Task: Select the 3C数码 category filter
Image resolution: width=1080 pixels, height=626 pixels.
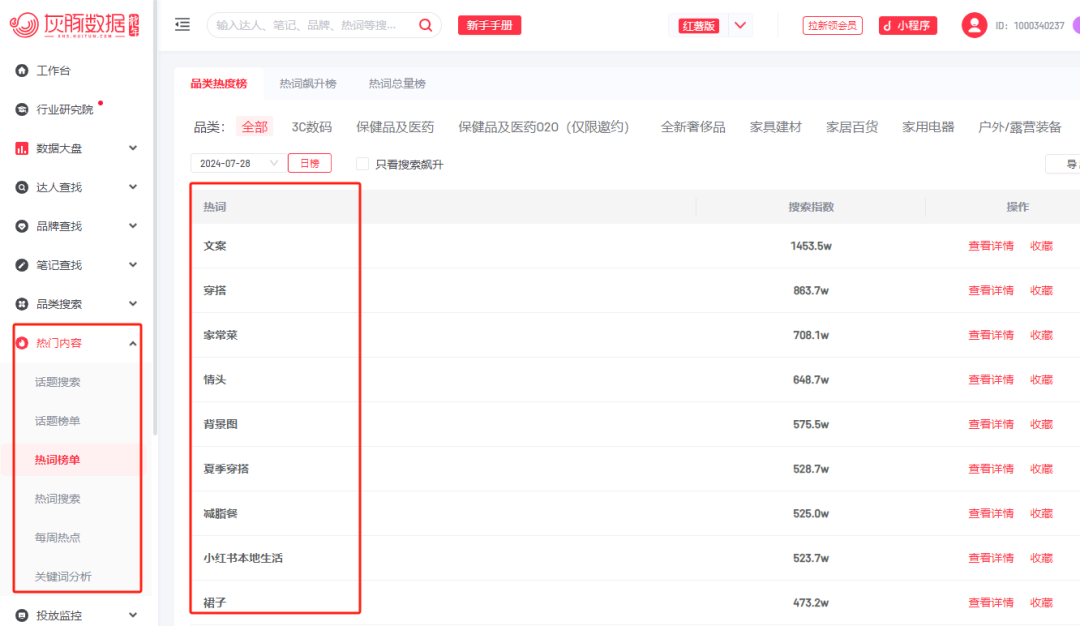Action: pyautogui.click(x=311, y=127)
